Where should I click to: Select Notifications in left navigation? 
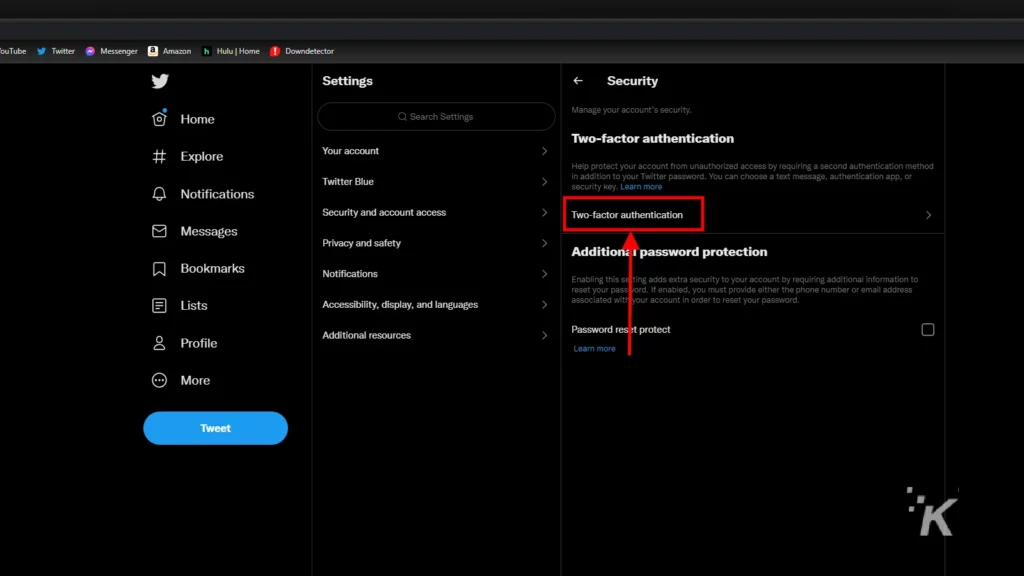pos(217,194)
